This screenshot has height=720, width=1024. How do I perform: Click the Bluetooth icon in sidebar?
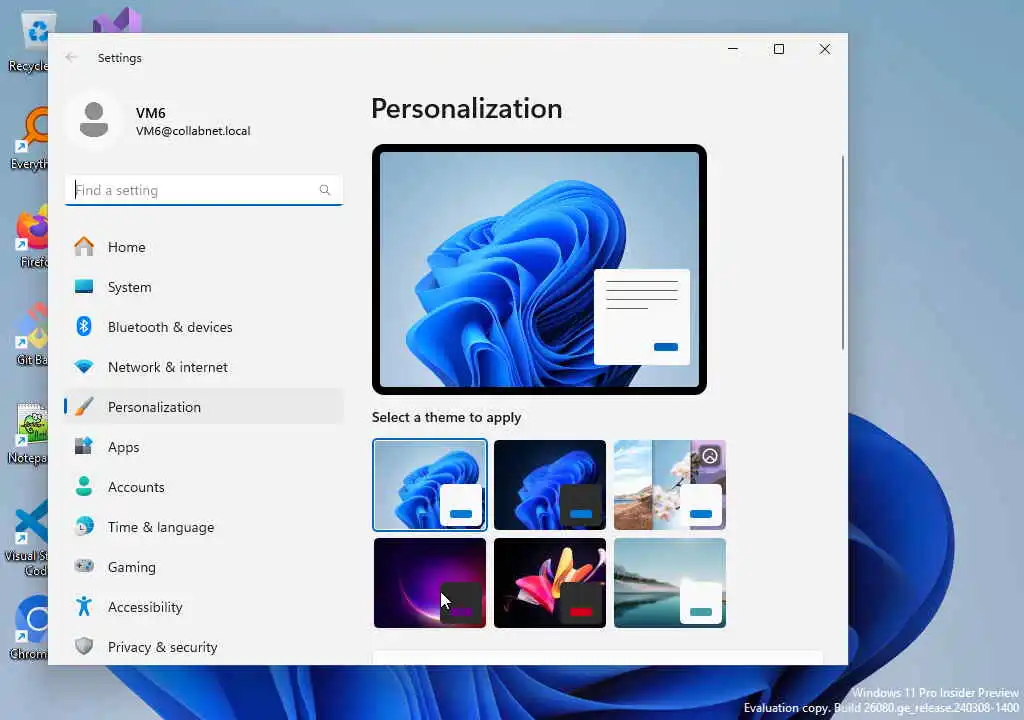[84, 327]
